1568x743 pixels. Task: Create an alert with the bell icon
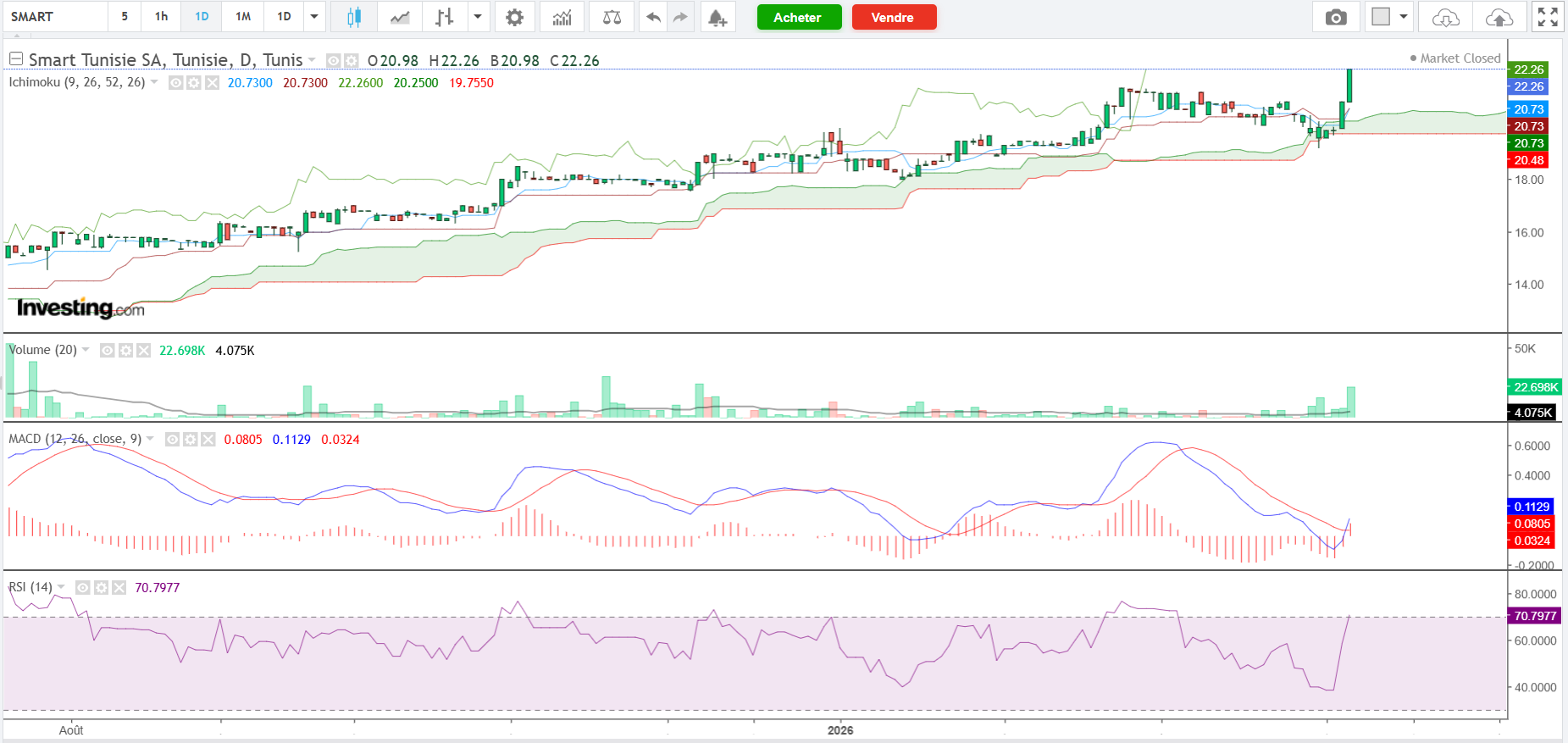(x=717, y=17)
